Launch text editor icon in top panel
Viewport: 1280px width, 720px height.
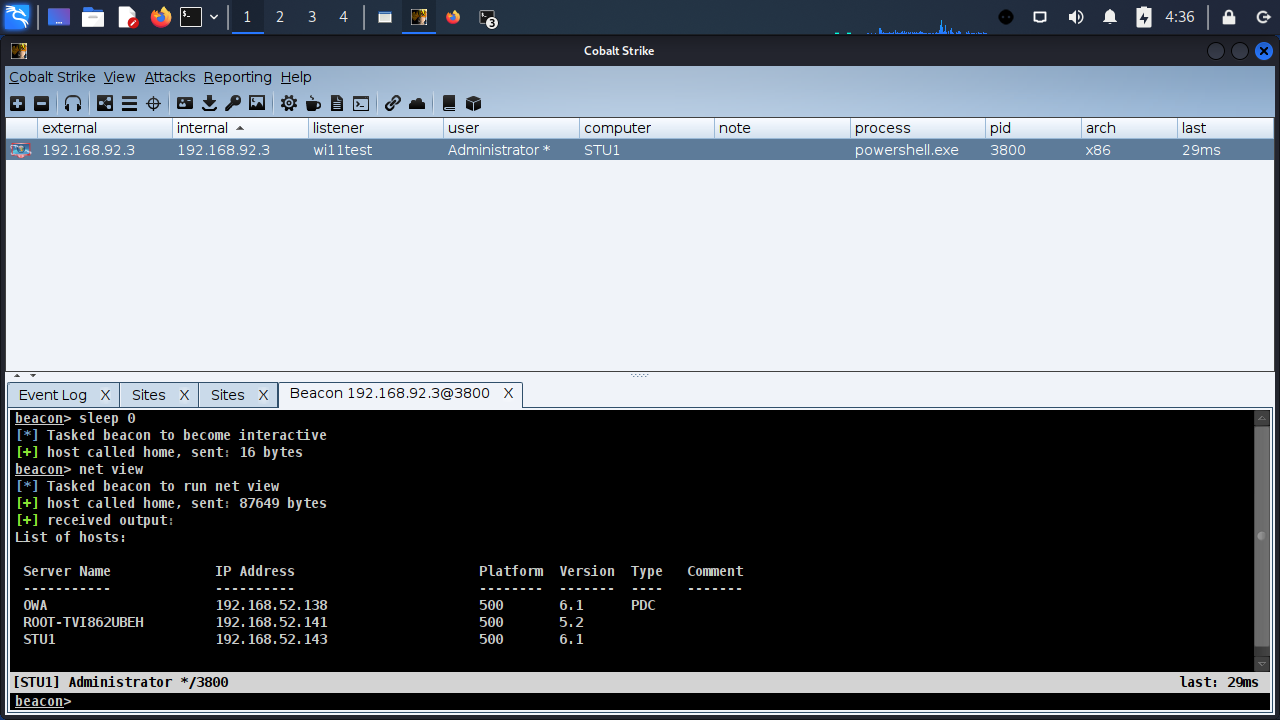[127, 17]
